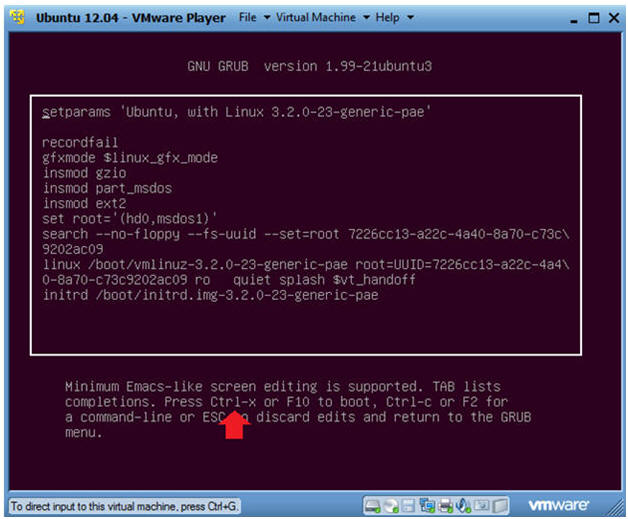Click the 'insmod ext2' line

(x=85, y=203)
